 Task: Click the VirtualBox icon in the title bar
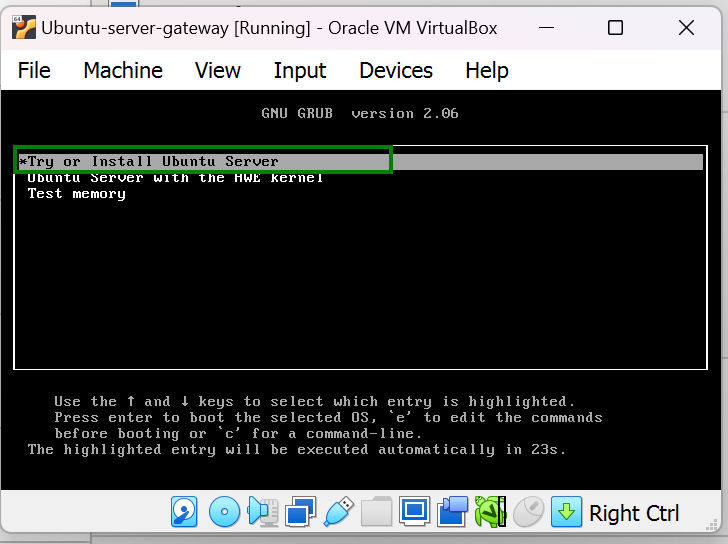[x=24, y=27]
